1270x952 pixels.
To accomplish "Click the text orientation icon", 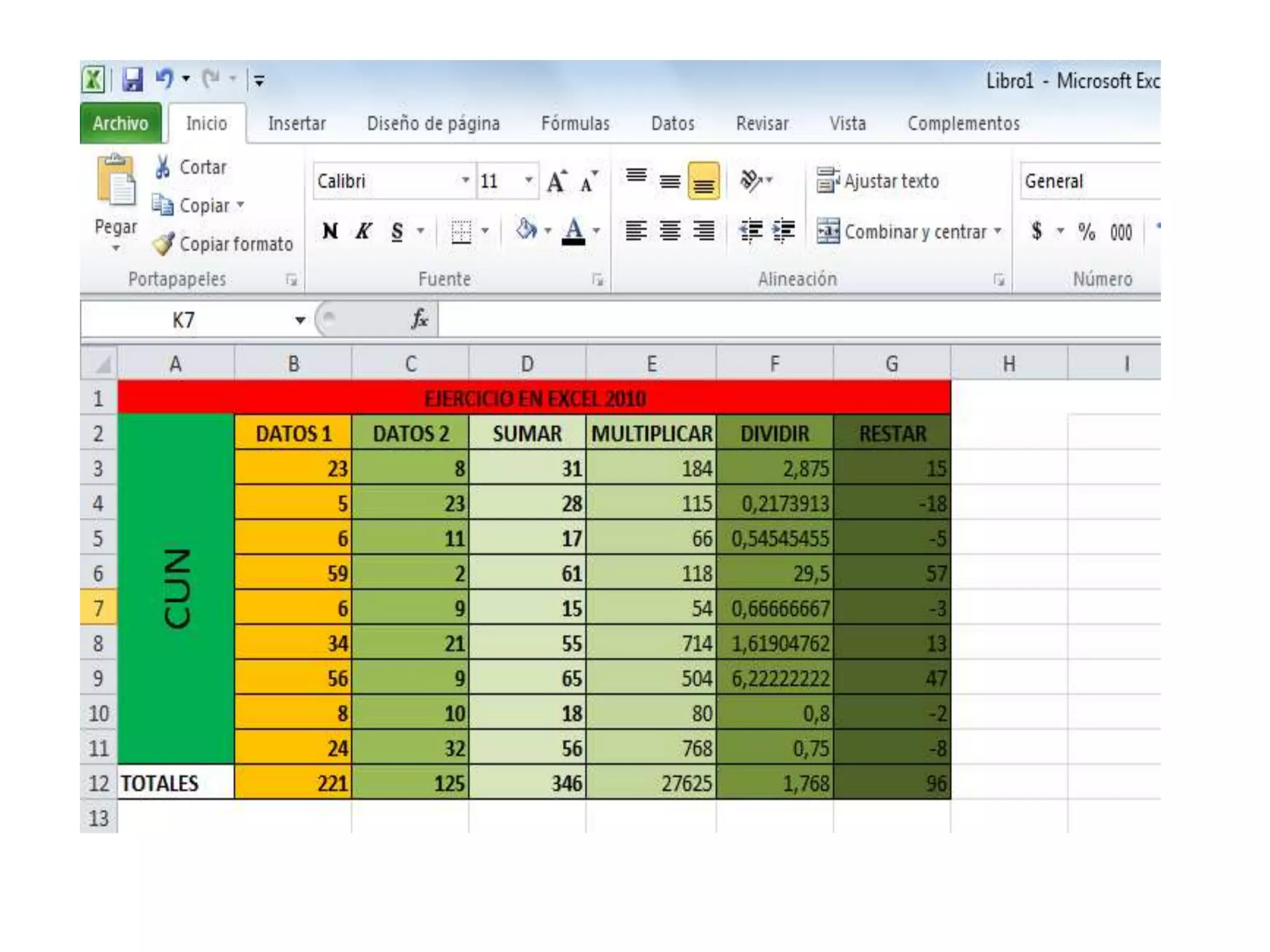I will coord(751,181).
